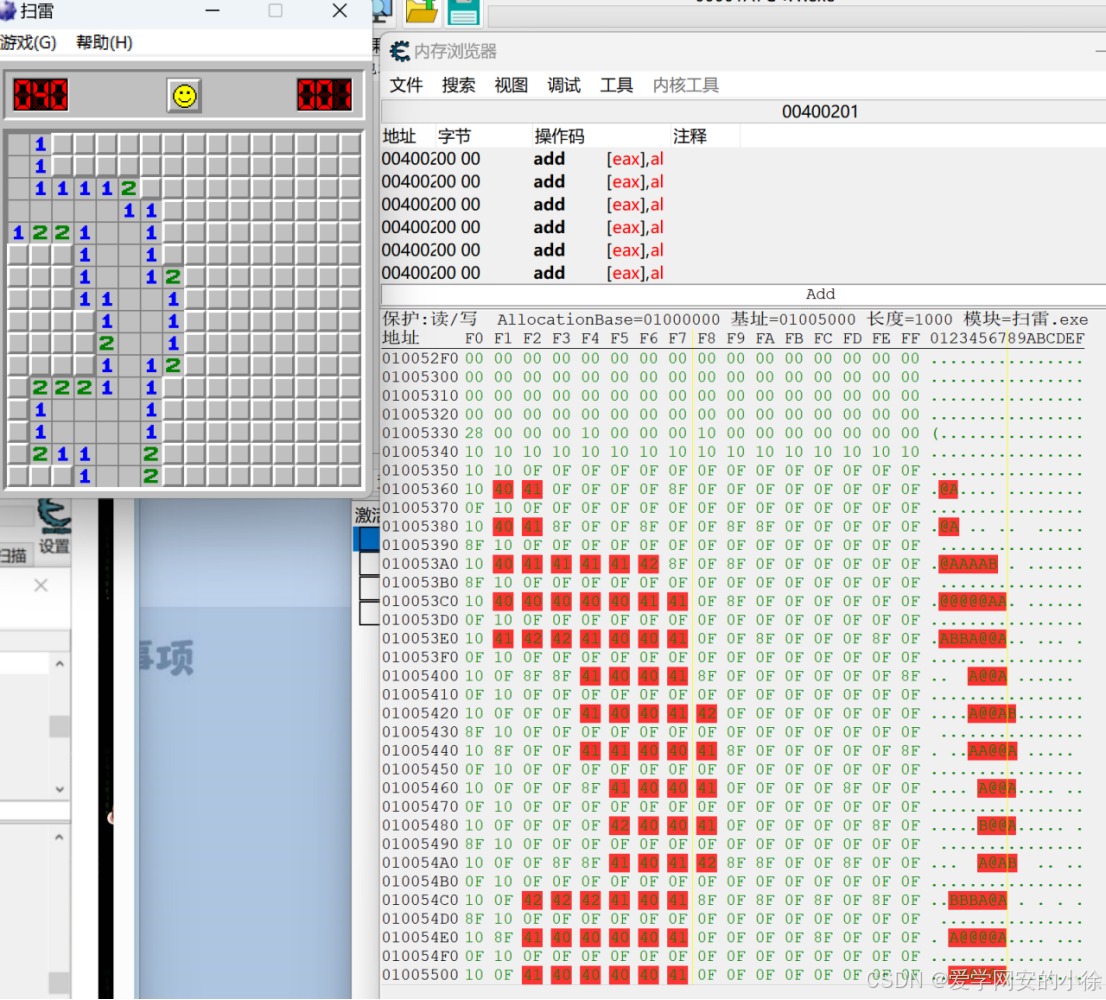Click the 内存浏览器 window title icon
Viewport: 1106px width, 1000px height.
pyautogui.click(x=400, y=51)
